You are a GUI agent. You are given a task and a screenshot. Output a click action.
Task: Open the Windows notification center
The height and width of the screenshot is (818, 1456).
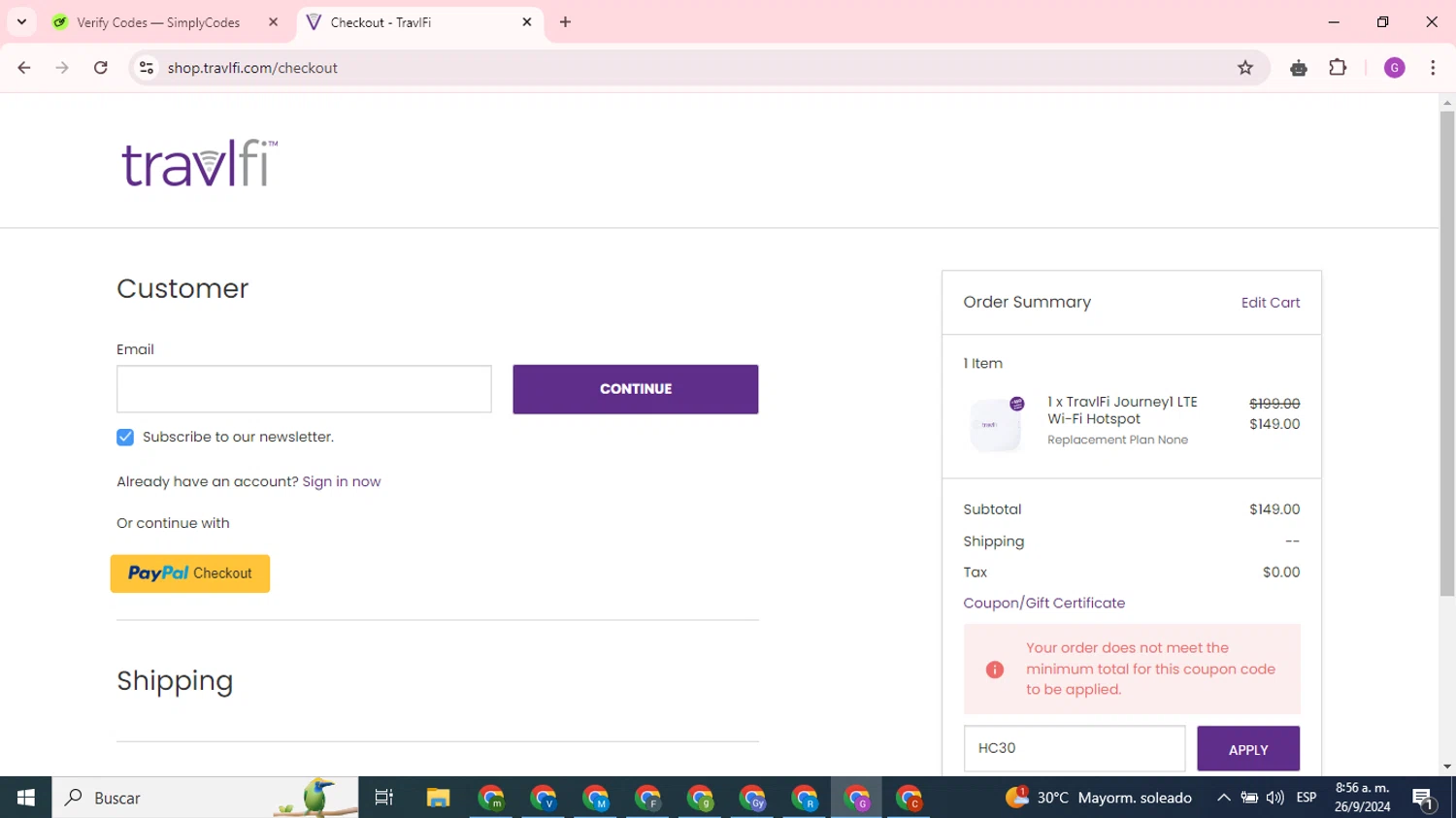(x=1424, y=798)
